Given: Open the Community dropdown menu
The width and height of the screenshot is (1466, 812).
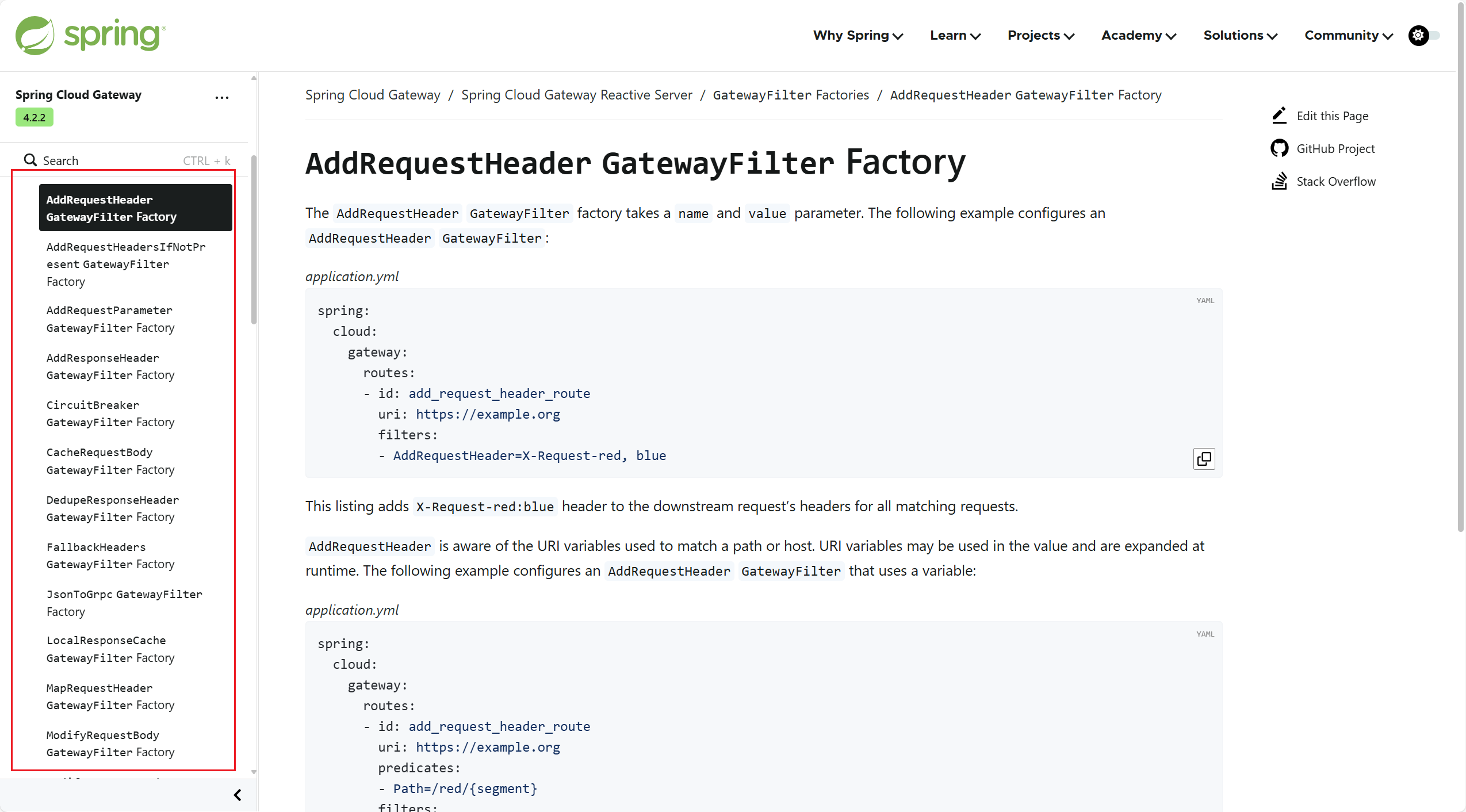Looking at the screenshot, I should (x=1348, y=36).
